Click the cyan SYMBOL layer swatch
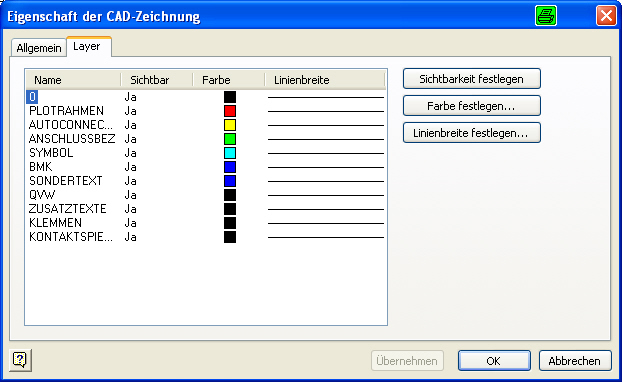Screen dimensions: 622x382 (x=230, y=153)
